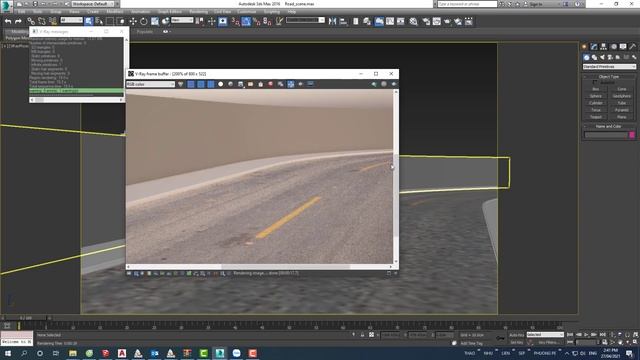Click the Cylinder primitive button
The height and width of the screenshot is (360, 640).
(x=596, y=103)
